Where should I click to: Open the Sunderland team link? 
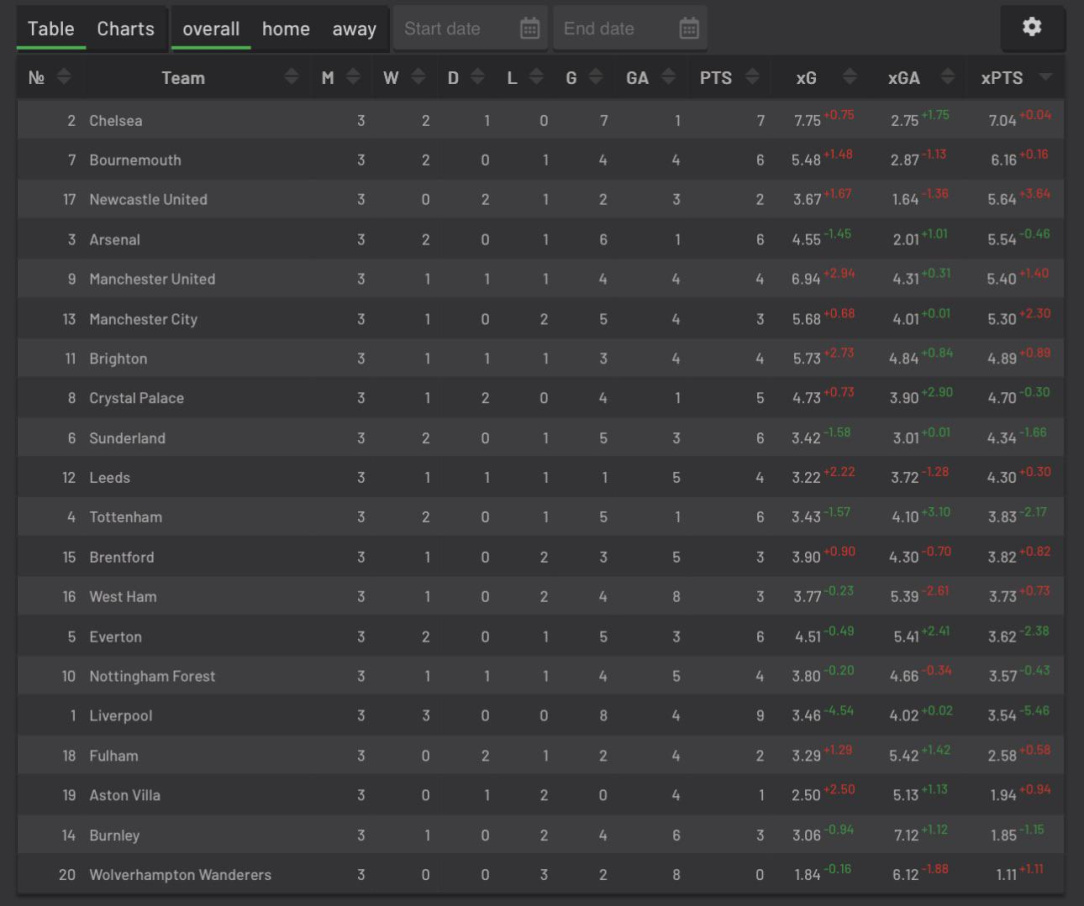(127, 438)
